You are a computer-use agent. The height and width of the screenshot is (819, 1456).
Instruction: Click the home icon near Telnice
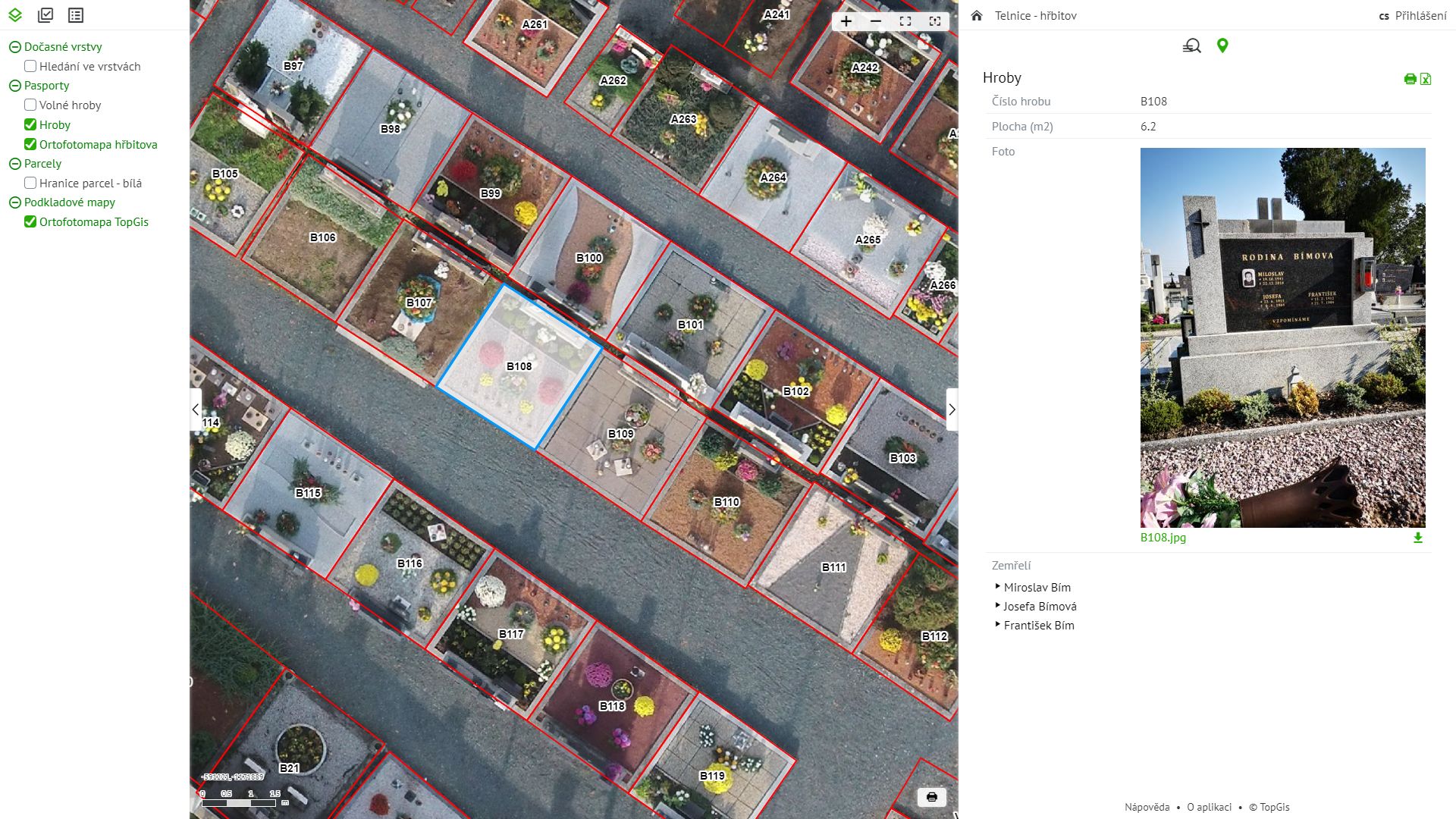[x=977, y=15]
